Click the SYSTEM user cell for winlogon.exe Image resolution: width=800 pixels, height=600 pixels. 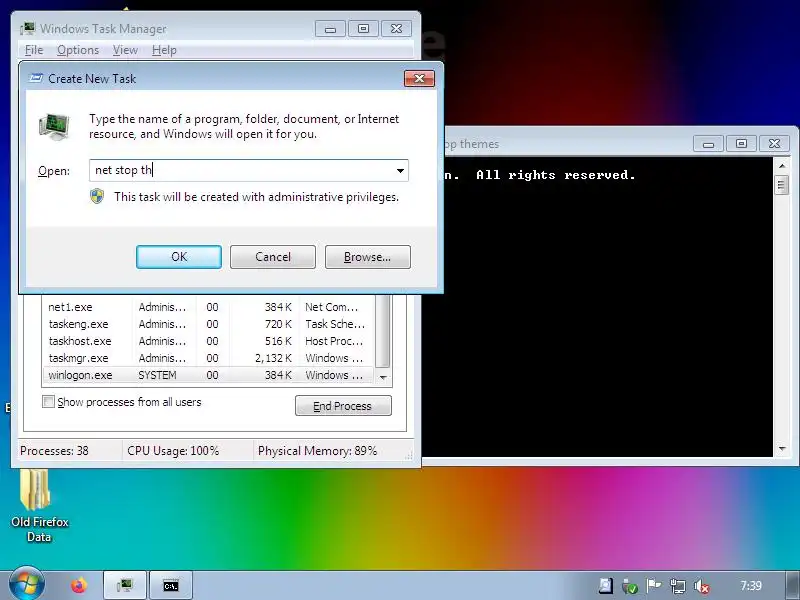tap(157, 375)
